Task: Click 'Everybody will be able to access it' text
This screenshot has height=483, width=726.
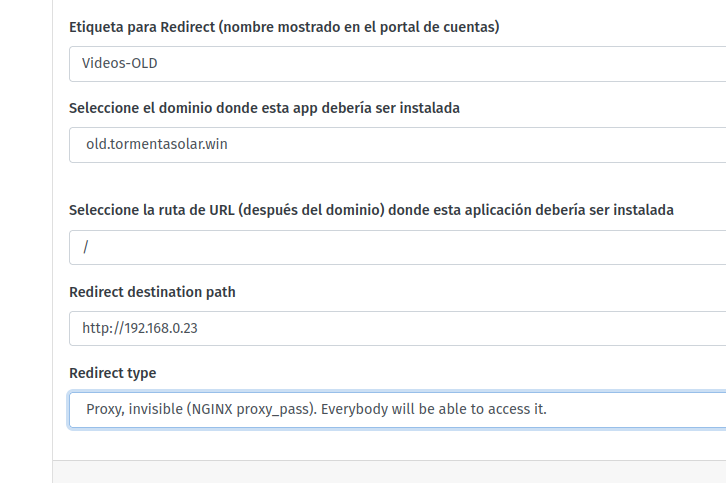Action: pos(433,409)
